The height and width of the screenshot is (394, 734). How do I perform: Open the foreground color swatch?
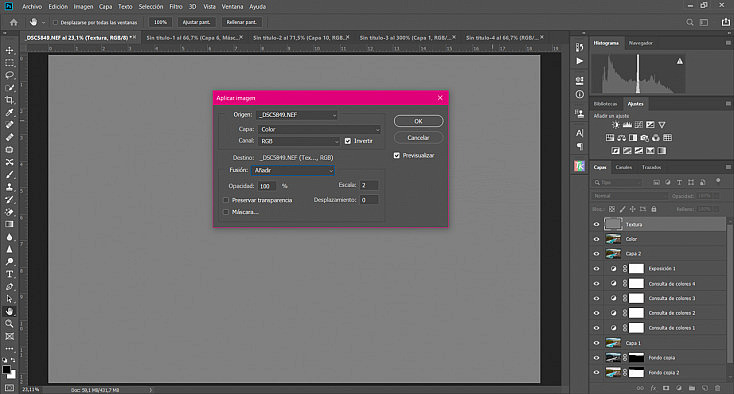pyautogui.click(x=6, y=370)
